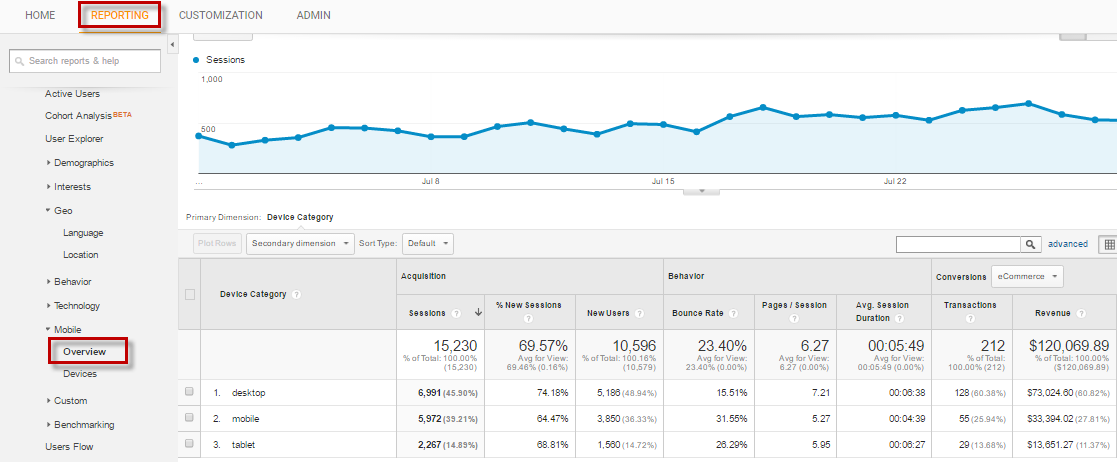
Task: Click the table search magnifier button
Action: (x=1030, y=244)
